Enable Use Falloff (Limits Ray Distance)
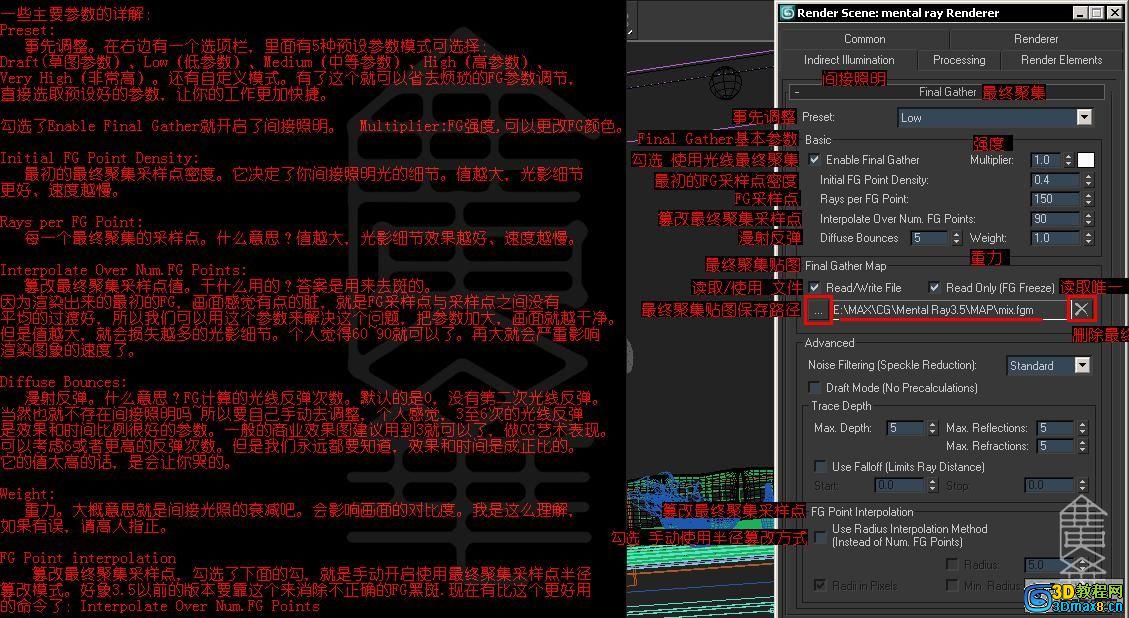Viewport: 1129px width, 618px height. pos(820,466)
